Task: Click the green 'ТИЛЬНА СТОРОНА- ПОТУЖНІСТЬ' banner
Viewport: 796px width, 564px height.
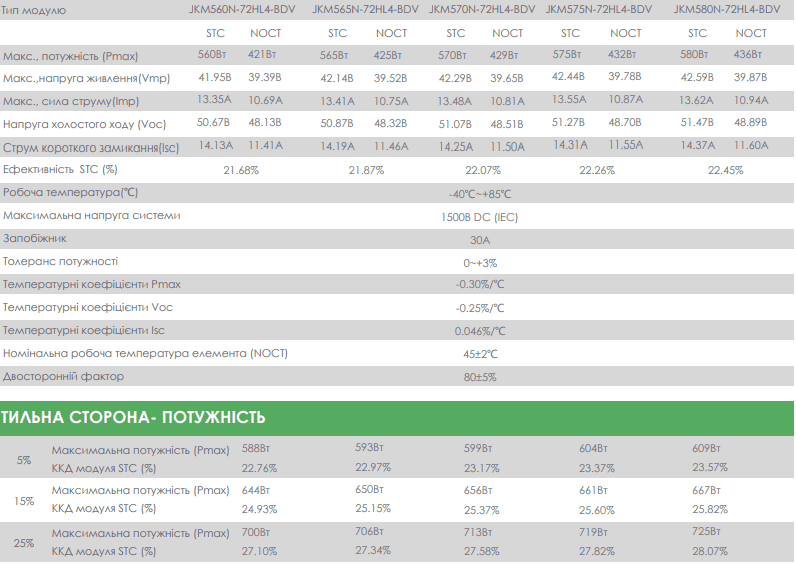Action: [133, 417]
